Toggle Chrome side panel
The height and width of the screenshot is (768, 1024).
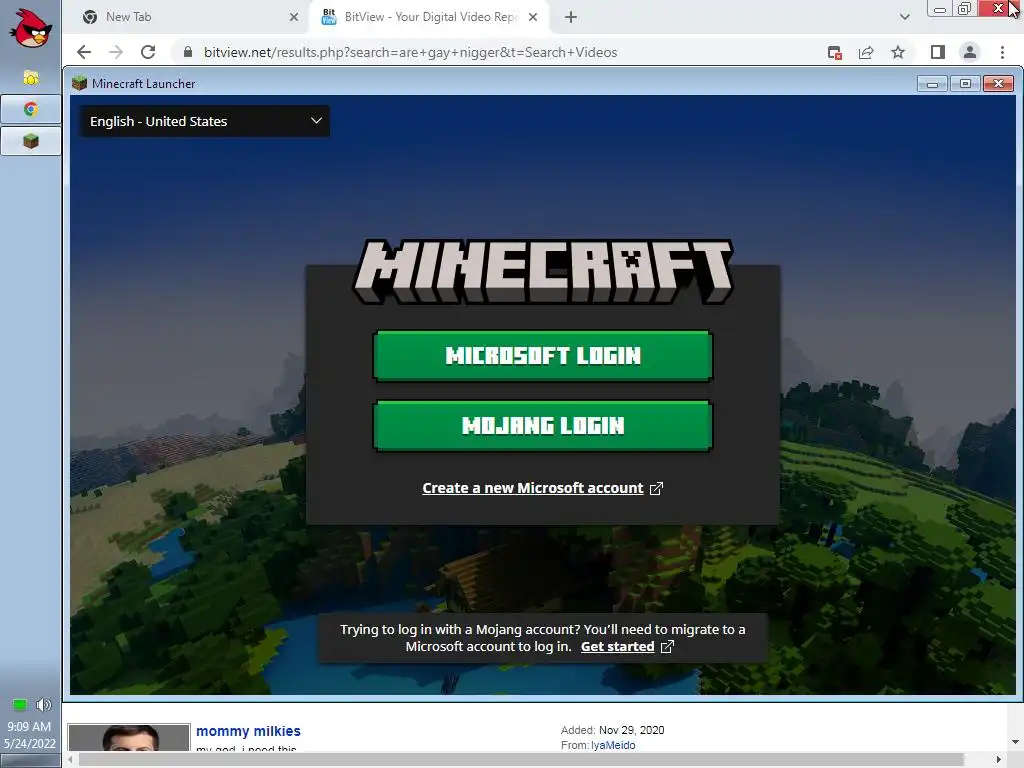click(937, 52)
